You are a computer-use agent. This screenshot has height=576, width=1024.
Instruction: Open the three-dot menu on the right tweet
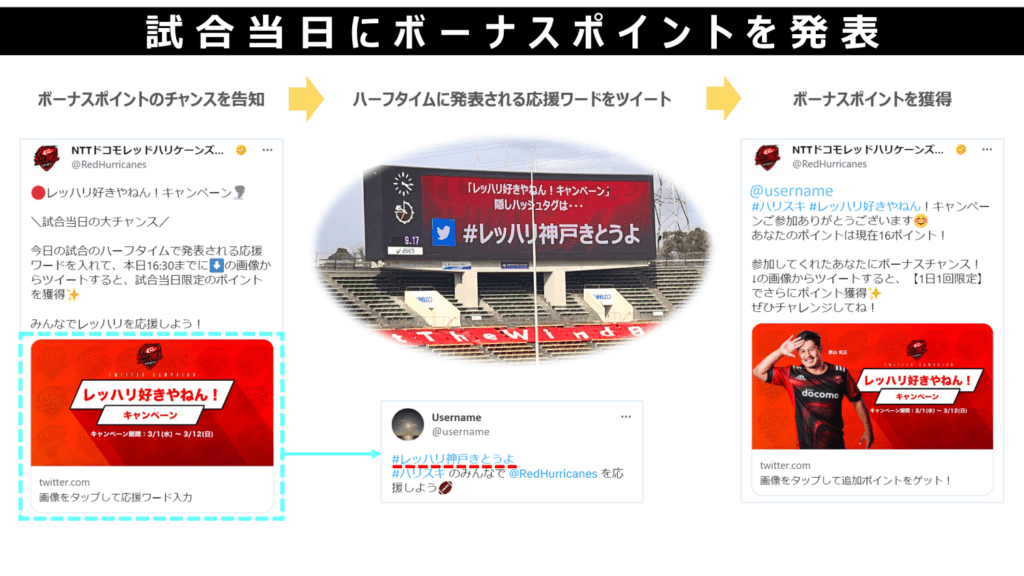coord(987,150)
